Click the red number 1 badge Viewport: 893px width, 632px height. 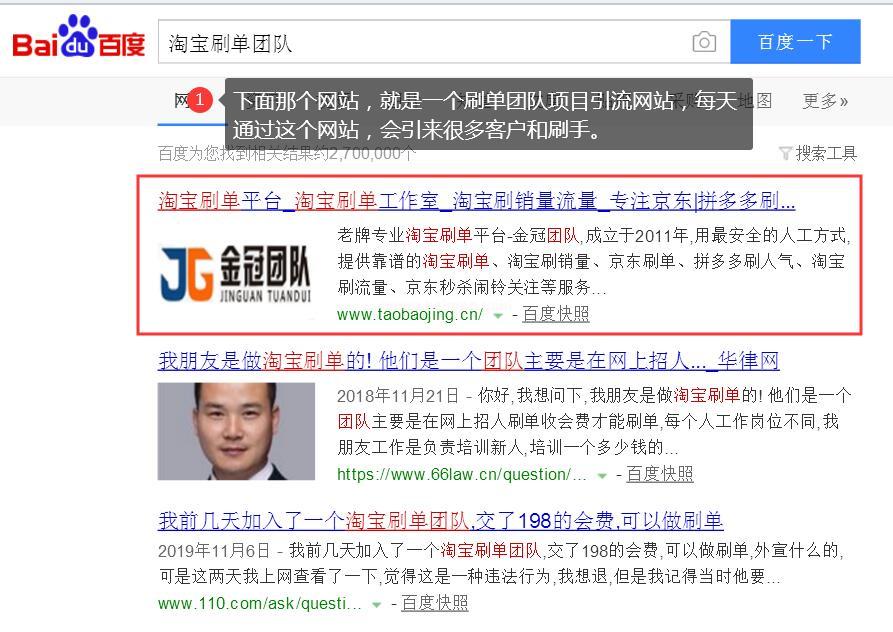pyautogui.click(x=199, y=100)
